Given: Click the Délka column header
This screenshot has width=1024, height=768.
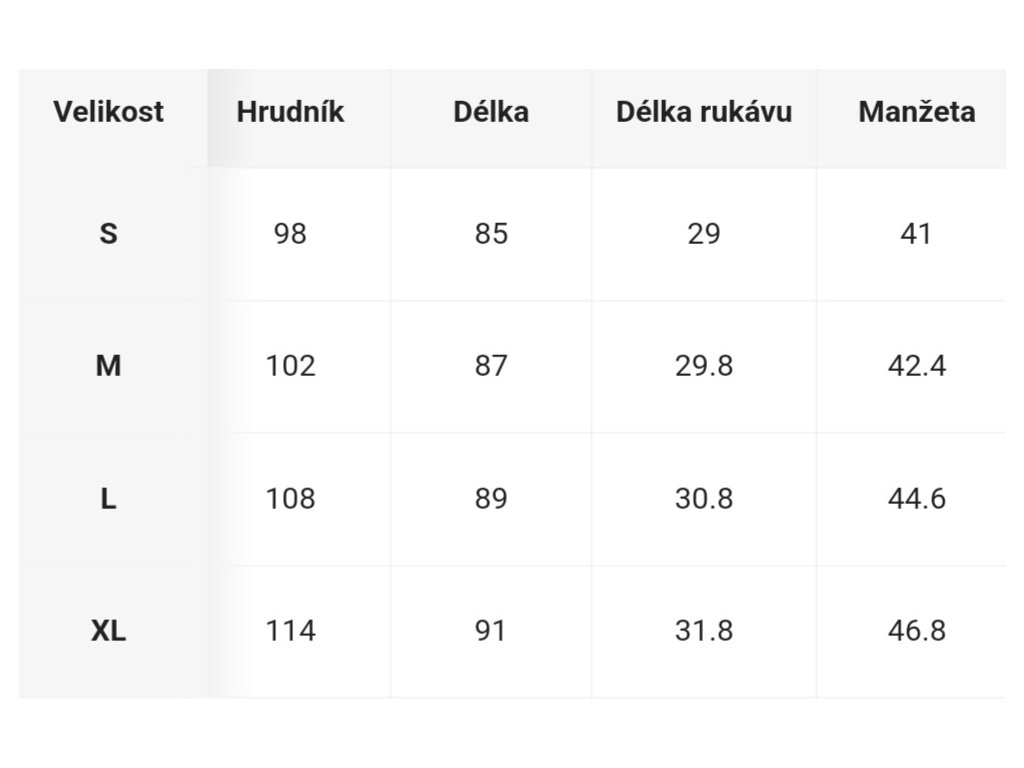Looking at the screenshot, I should coord(491,112).
